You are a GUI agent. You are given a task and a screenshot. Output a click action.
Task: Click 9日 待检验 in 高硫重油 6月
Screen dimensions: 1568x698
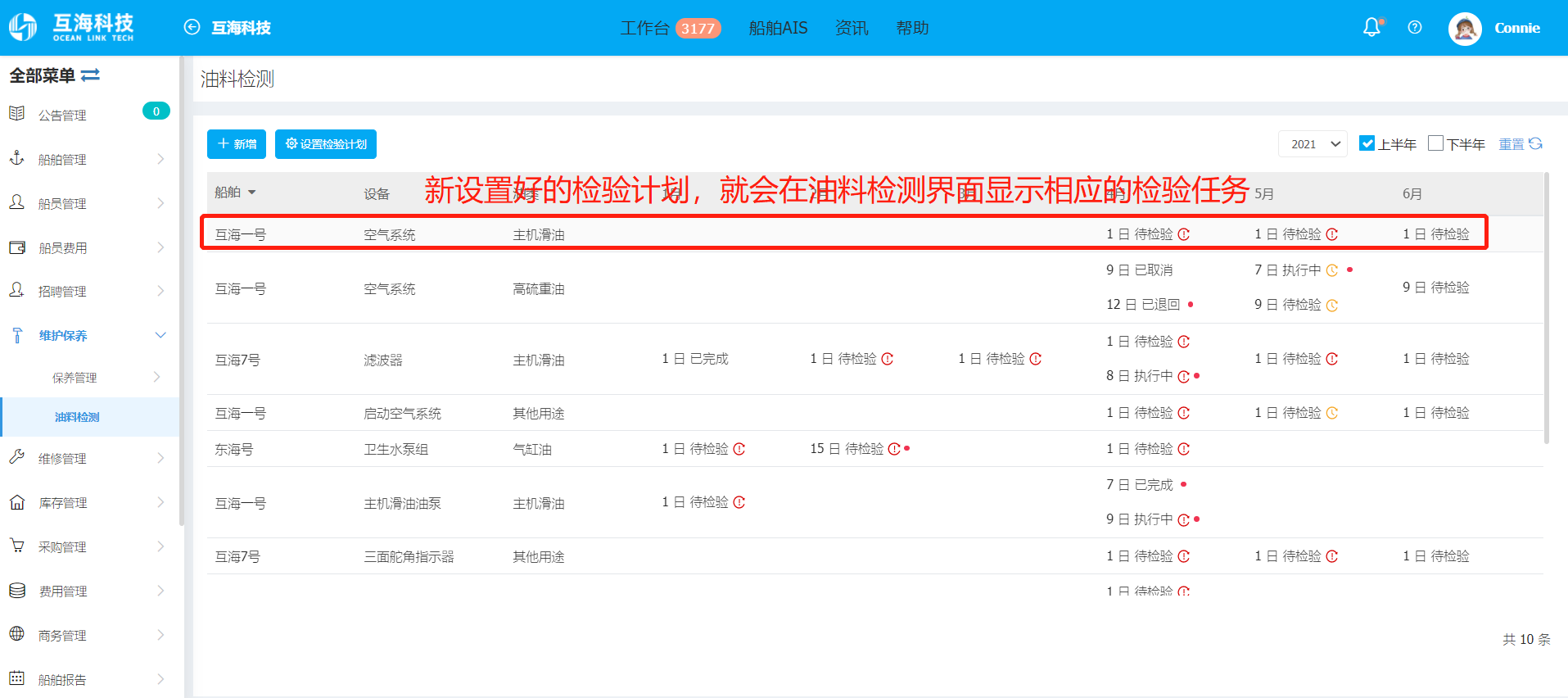1436,288
